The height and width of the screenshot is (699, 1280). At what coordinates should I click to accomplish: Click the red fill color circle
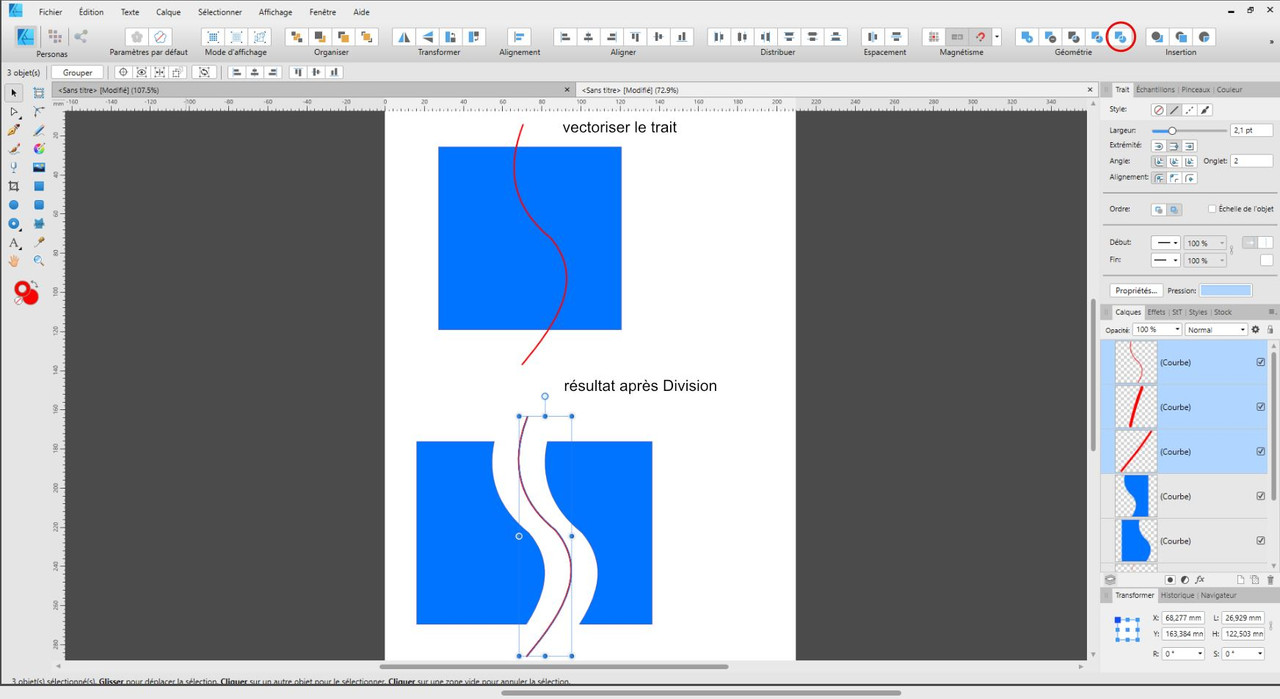pos(30,295)
